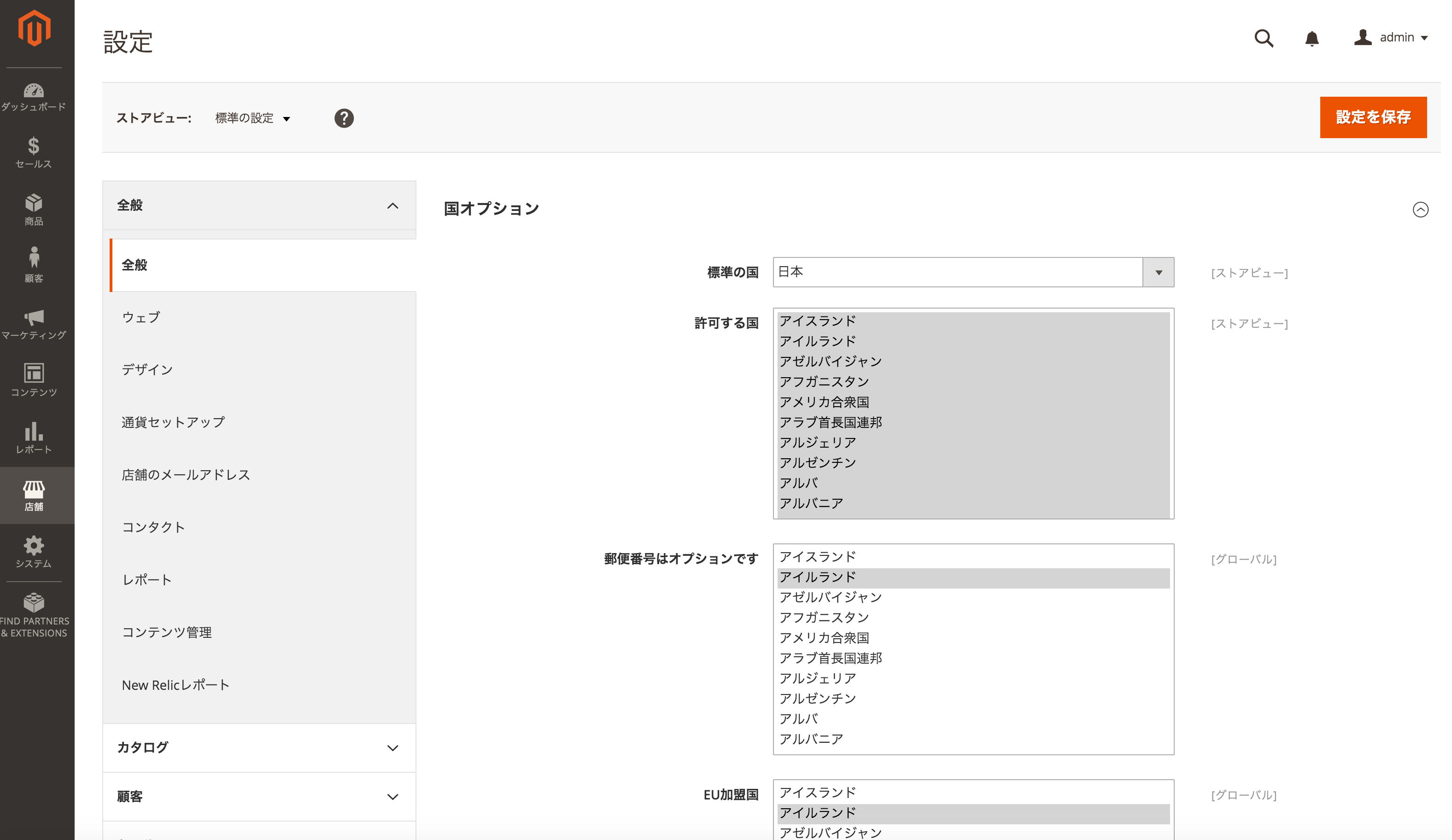This screenshot has height=840, width=1452.
Task: Collapse the 国オプション fieldset
Action: tap(1420, 209)
